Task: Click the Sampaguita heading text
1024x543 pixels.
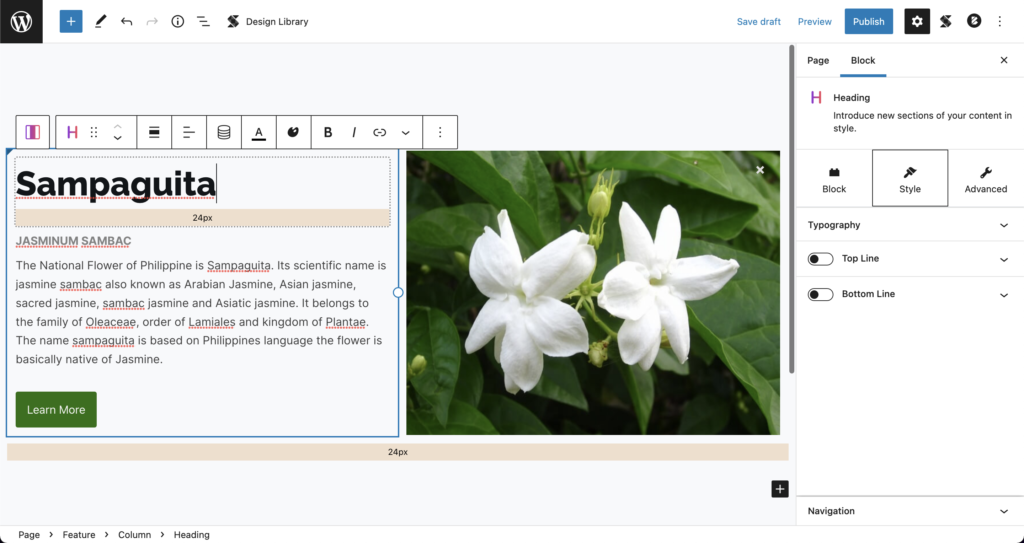Action: click(x=116, y=184)
